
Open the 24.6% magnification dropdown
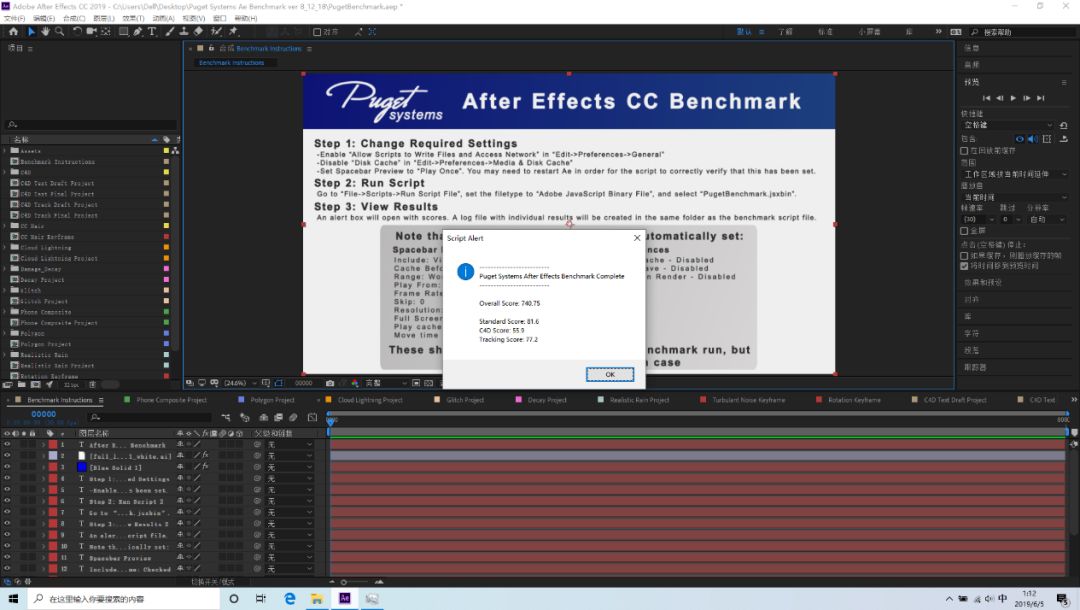point(238,383)
